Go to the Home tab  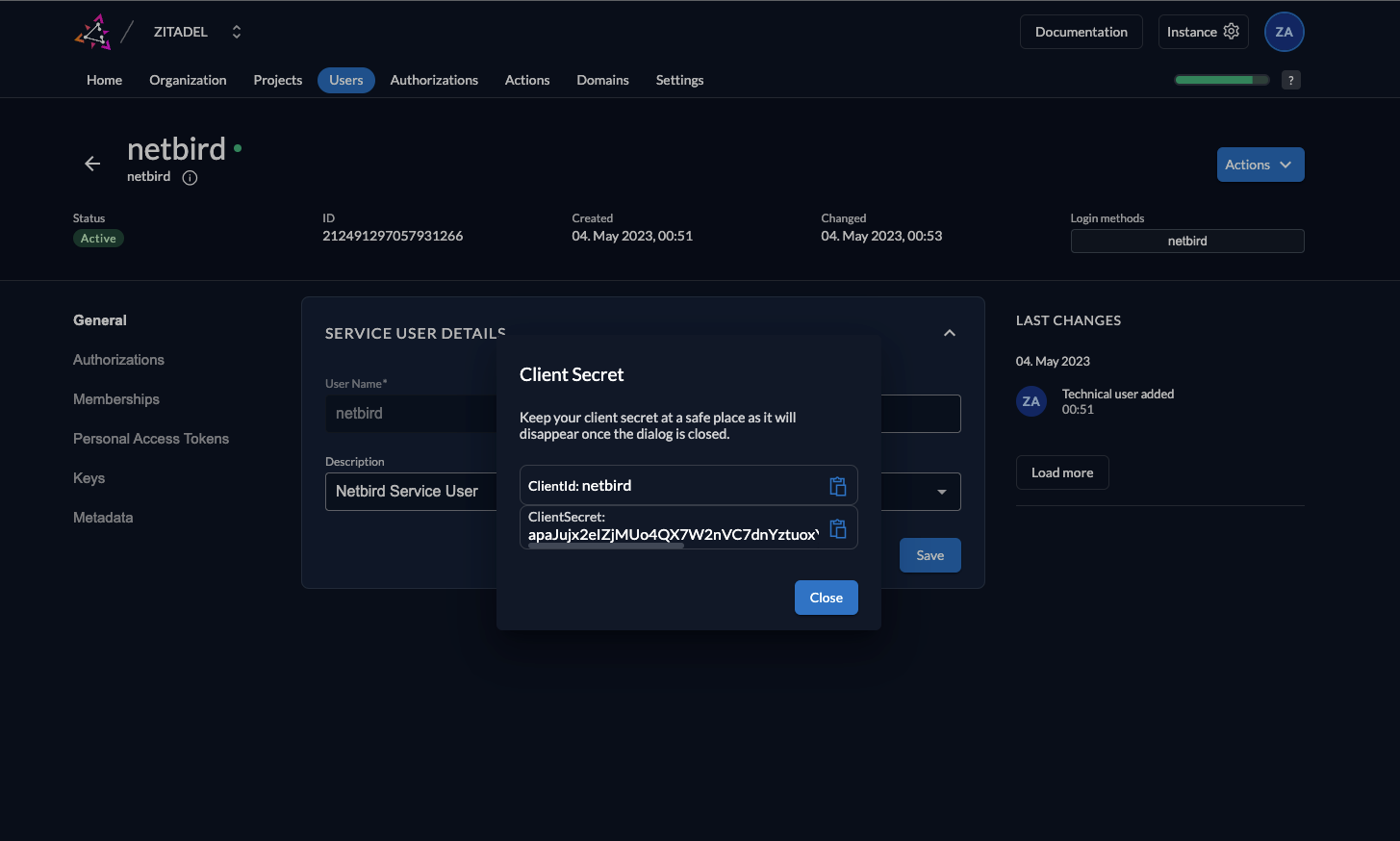pyautogui.click(x=104, y=80)
